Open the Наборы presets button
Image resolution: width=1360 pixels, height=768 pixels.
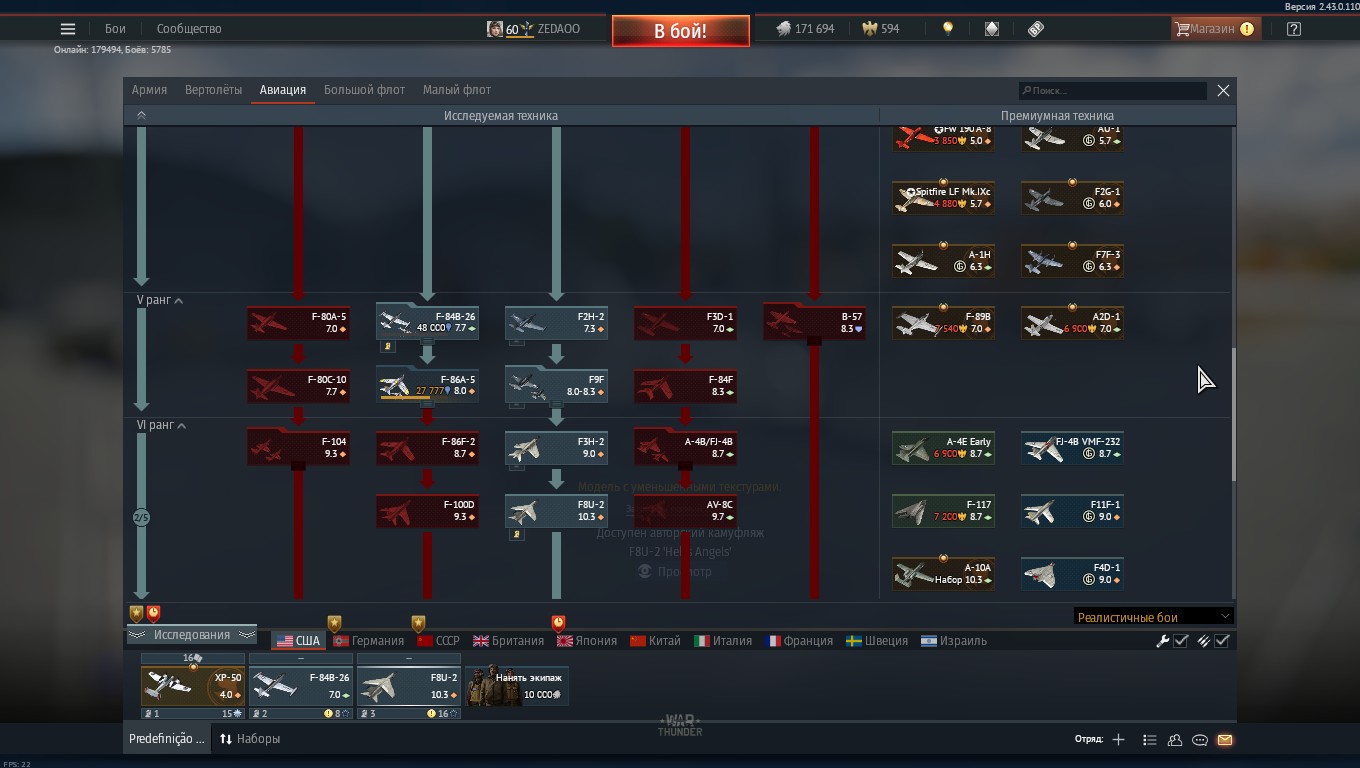pyautogui.click(x=250, y=739)
